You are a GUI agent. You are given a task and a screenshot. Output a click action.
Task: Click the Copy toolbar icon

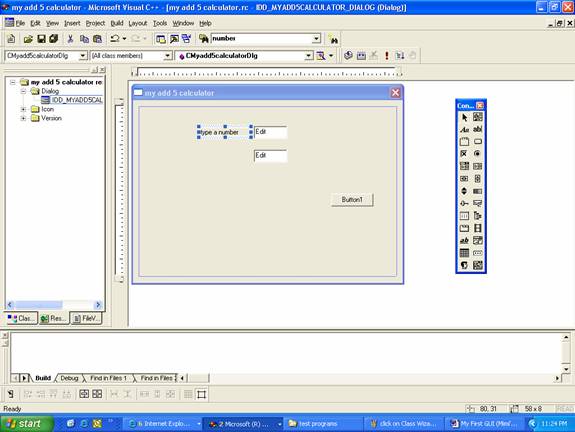[x=84, y=39]
